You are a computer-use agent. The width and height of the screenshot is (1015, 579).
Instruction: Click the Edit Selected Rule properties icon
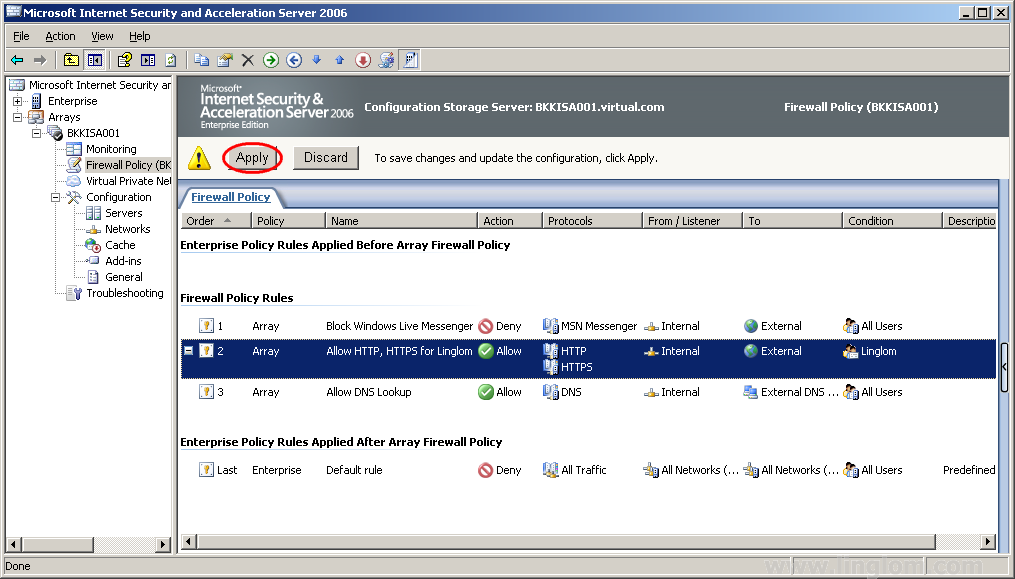[225, 60]
